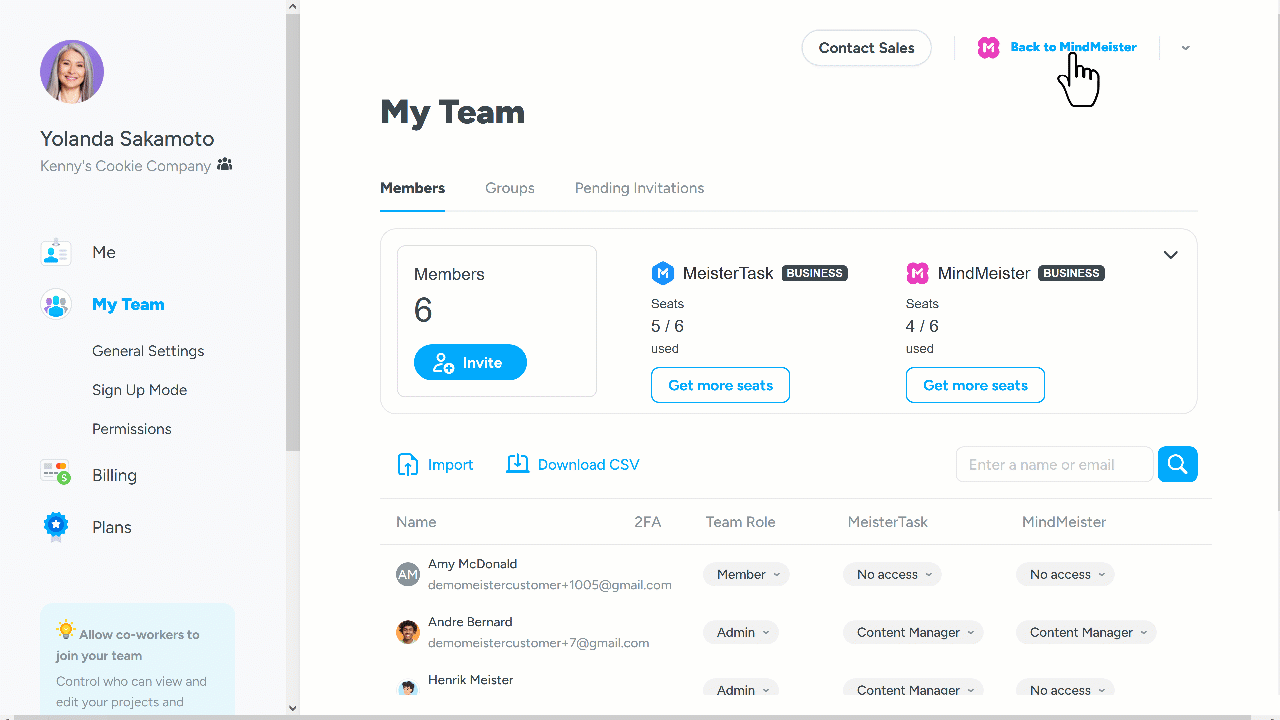Viewport: 1280px width, 720px height.
Task: Click the MindMeister column header
Action: 1064,522
